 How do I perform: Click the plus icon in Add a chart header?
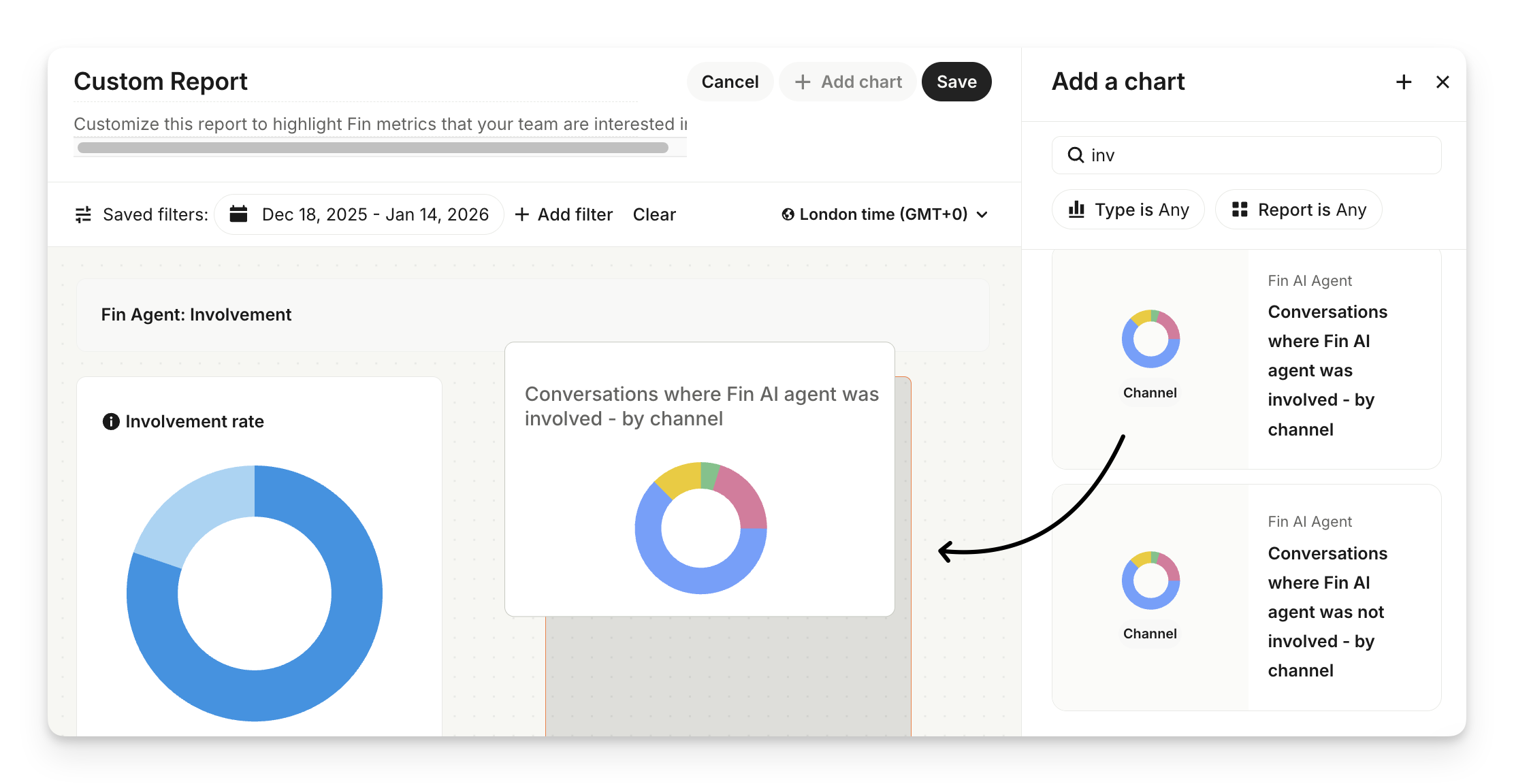1404,82
